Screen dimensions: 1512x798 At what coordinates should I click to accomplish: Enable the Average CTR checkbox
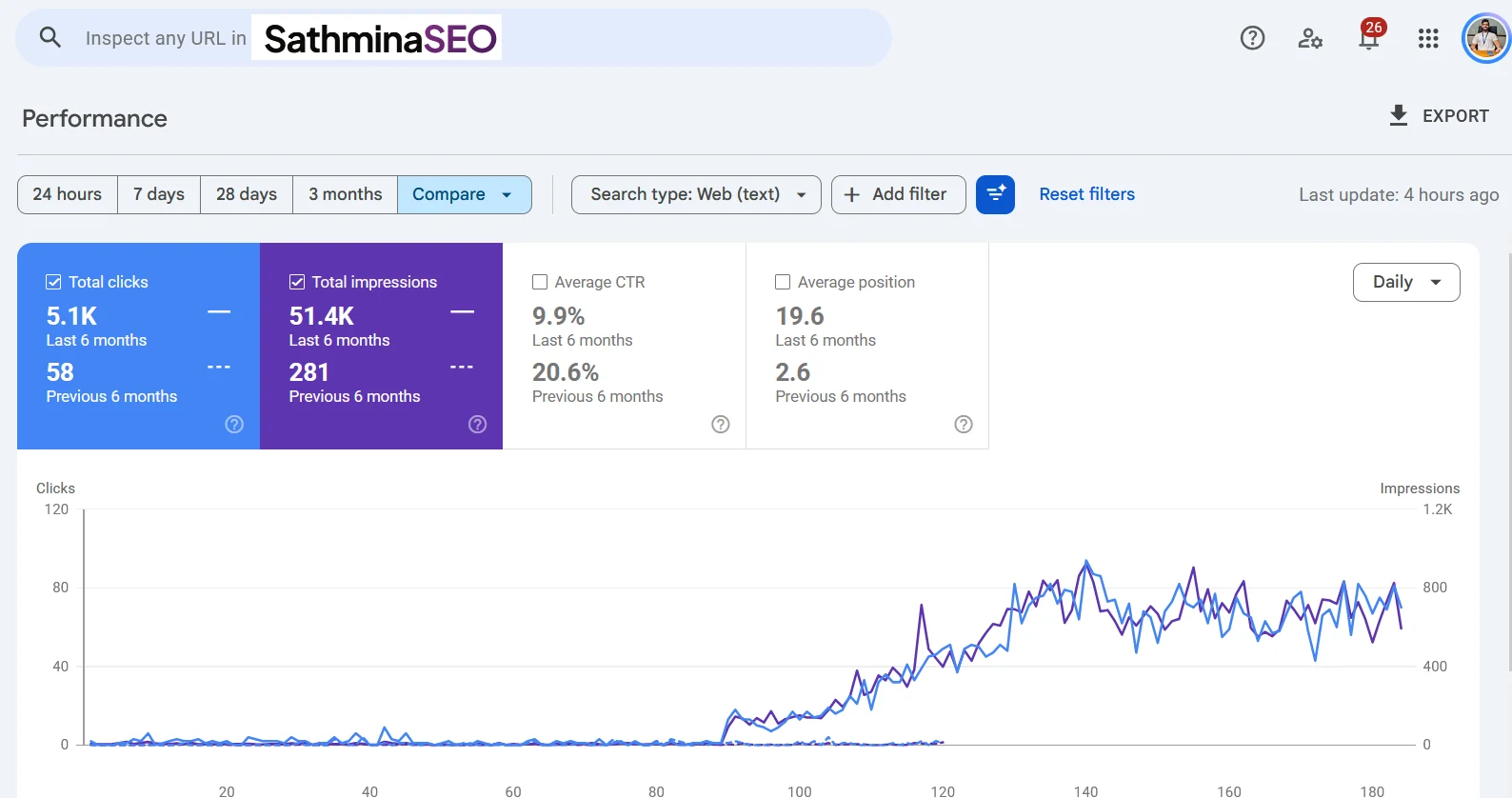(x=540, y=282)
